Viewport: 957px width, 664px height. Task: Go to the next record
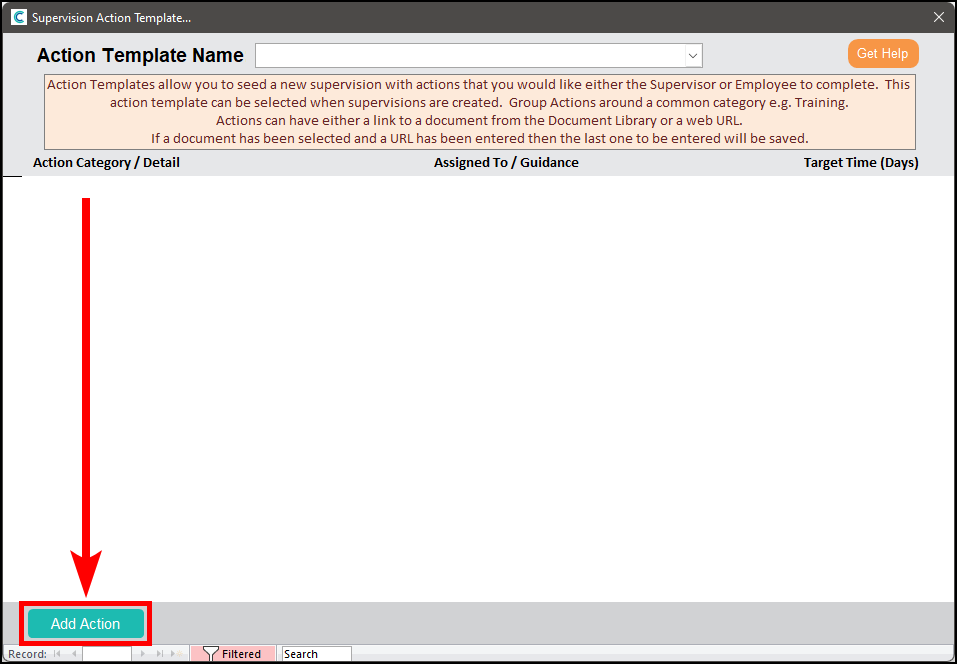pos(142,654)
